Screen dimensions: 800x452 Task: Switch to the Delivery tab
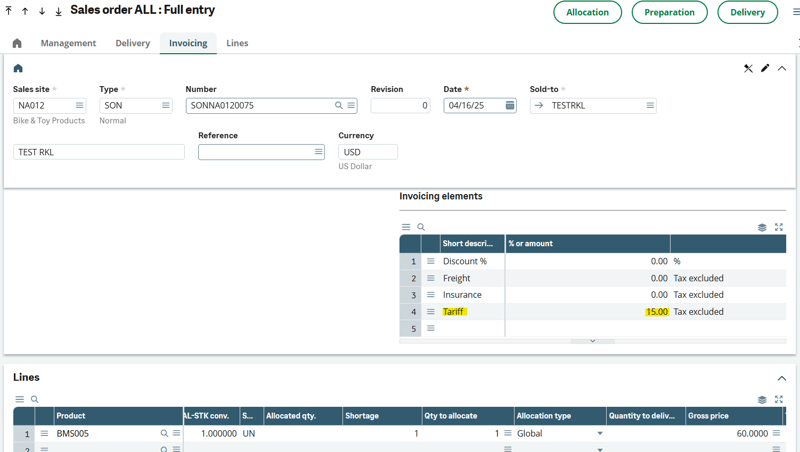pyautogui.click(x=133, y=43)
